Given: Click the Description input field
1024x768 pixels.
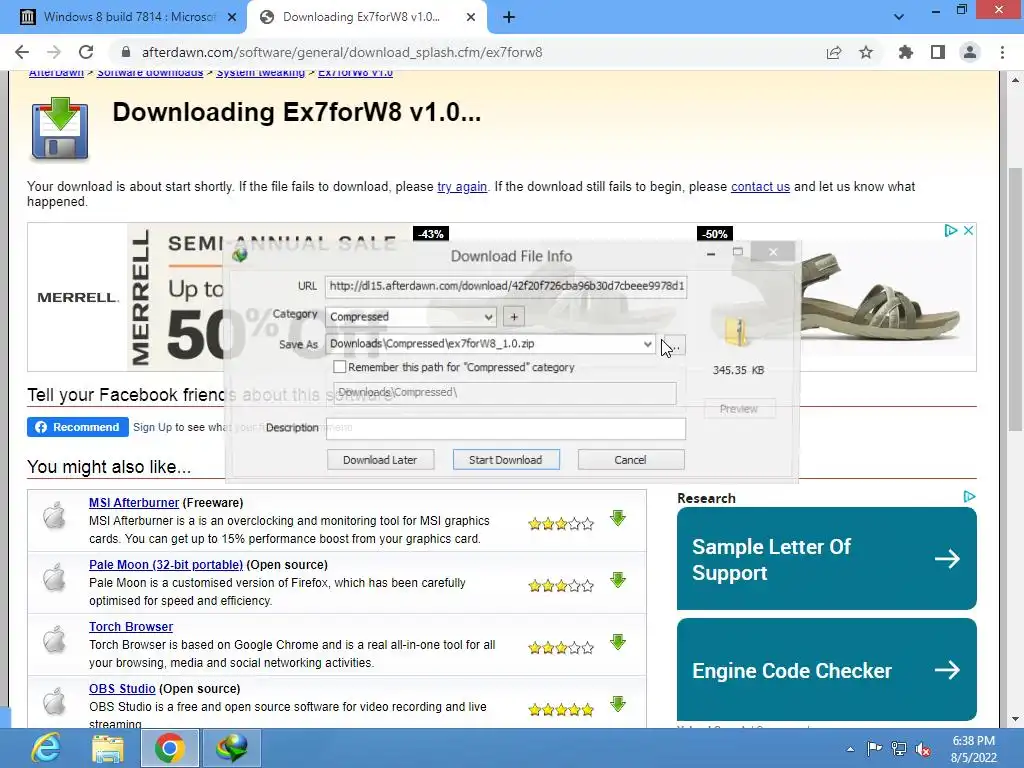Looking at the screenshot, I should (505, 428).
